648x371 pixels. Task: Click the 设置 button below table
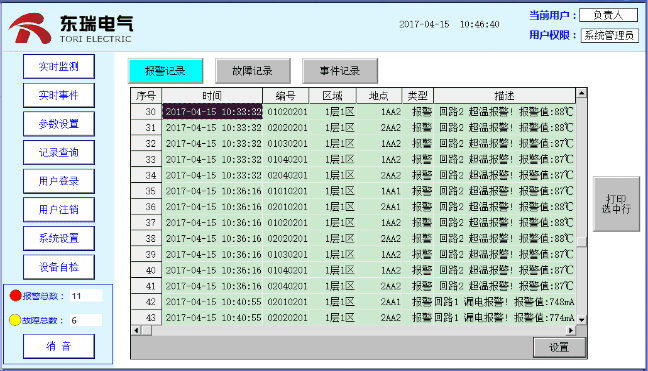tap(559, 347)
